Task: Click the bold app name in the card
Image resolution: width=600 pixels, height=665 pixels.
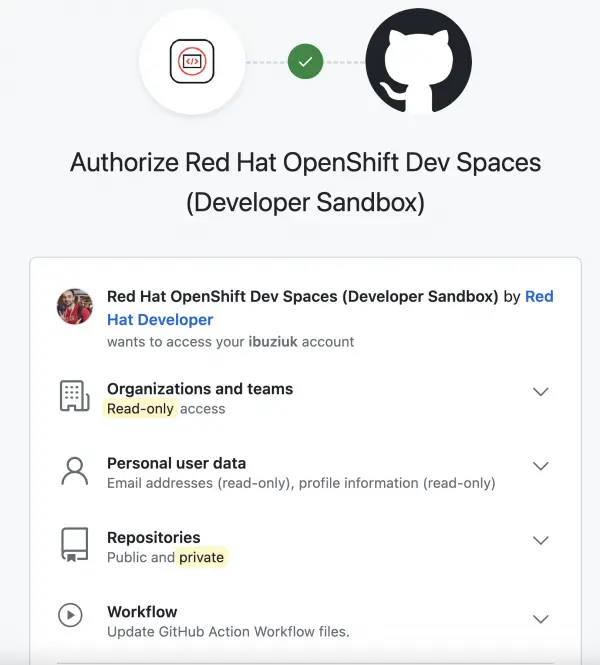Action: [302, 297]
